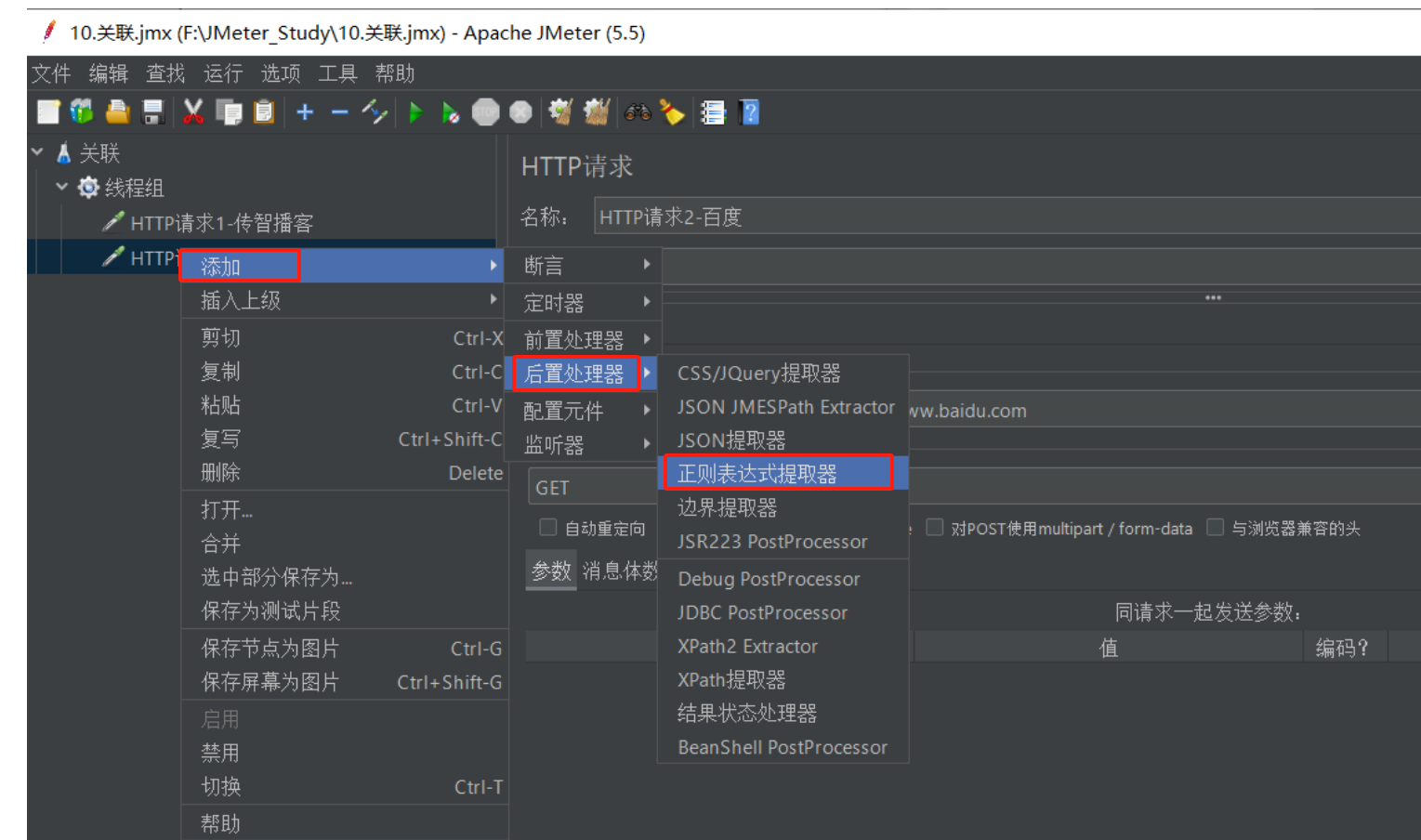Viewport: 1421px width, 840px height.
Task: Check 与浏览器兼容的头 option
Action: point(1215,528)
